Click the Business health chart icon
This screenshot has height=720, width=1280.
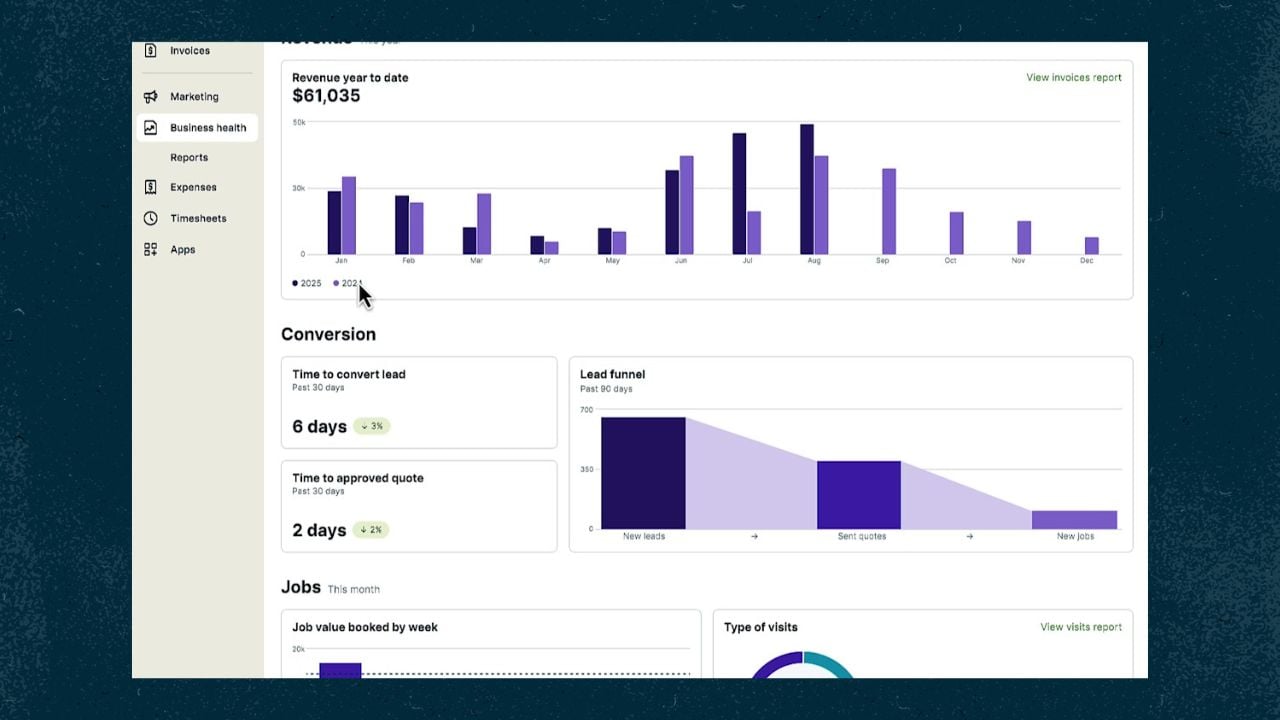150,128
